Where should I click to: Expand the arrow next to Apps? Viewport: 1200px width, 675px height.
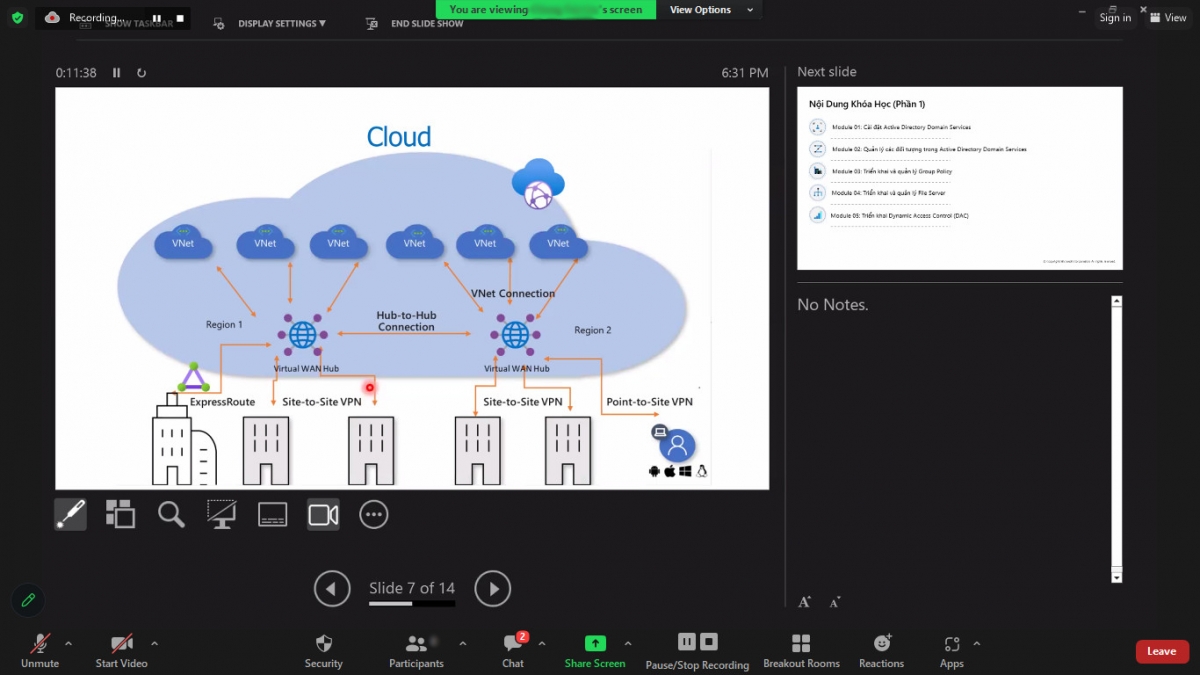point(977,643)
